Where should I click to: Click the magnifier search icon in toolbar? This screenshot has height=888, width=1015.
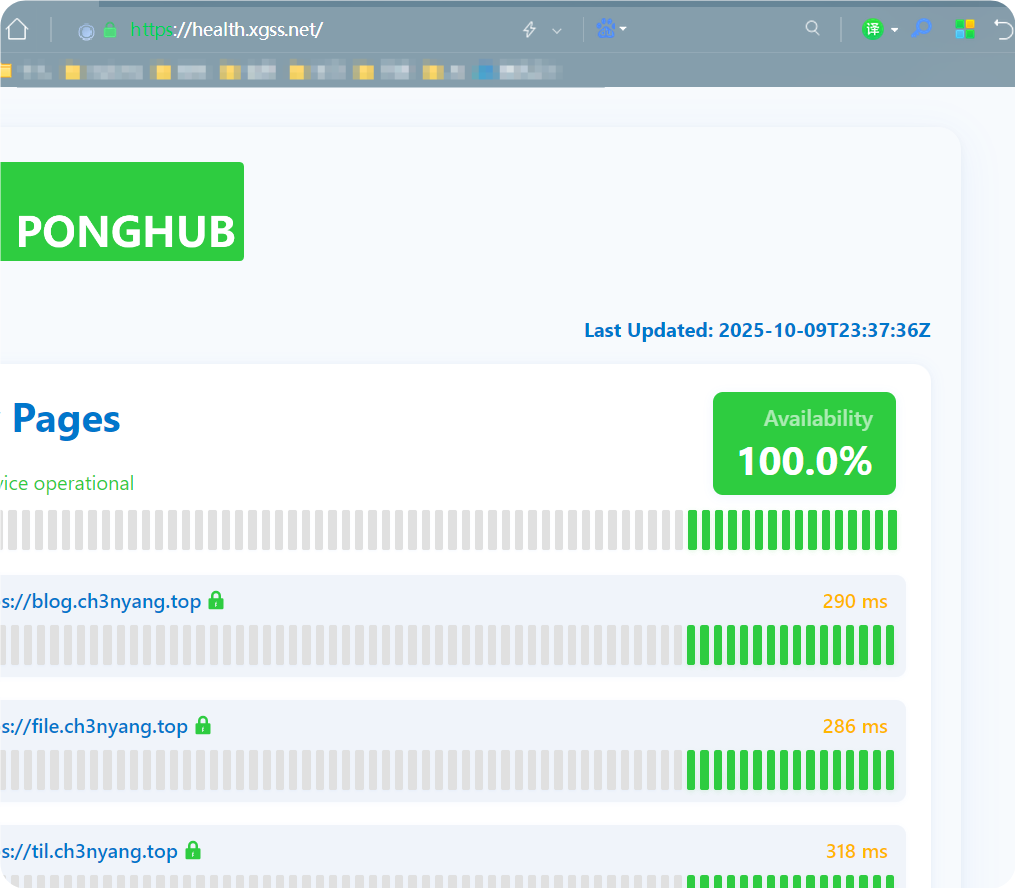(813, 28)
